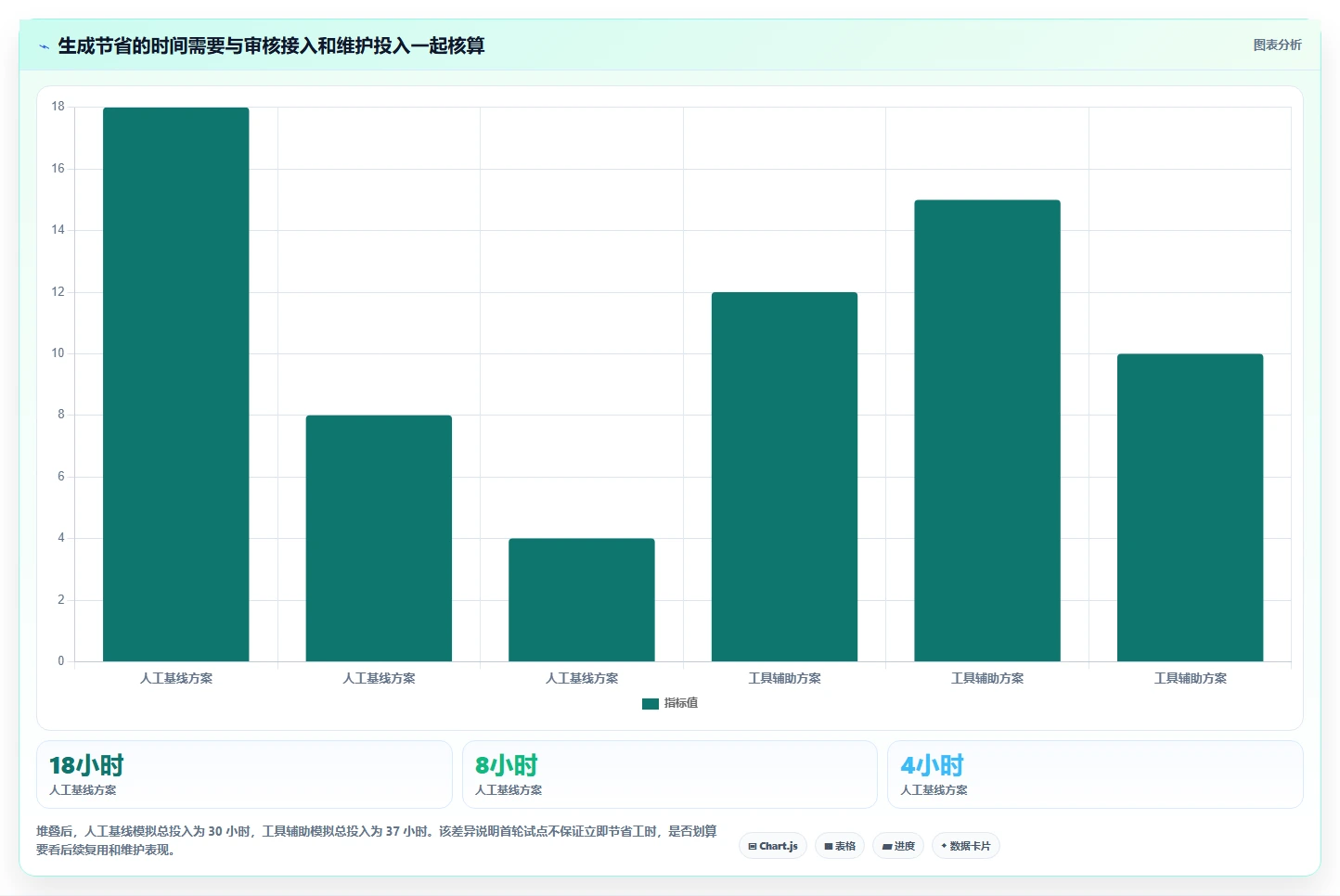The image size is (1340, 896).
Task: Click the y-axis tick label 2
Action: 61,600
